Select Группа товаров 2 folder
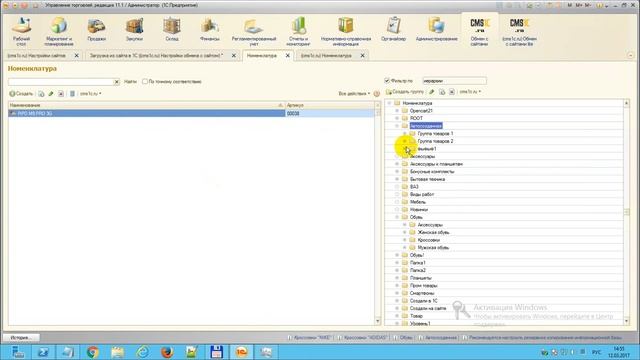The width and height of the screenshot is (640, 360). click(x=435, y=141)
